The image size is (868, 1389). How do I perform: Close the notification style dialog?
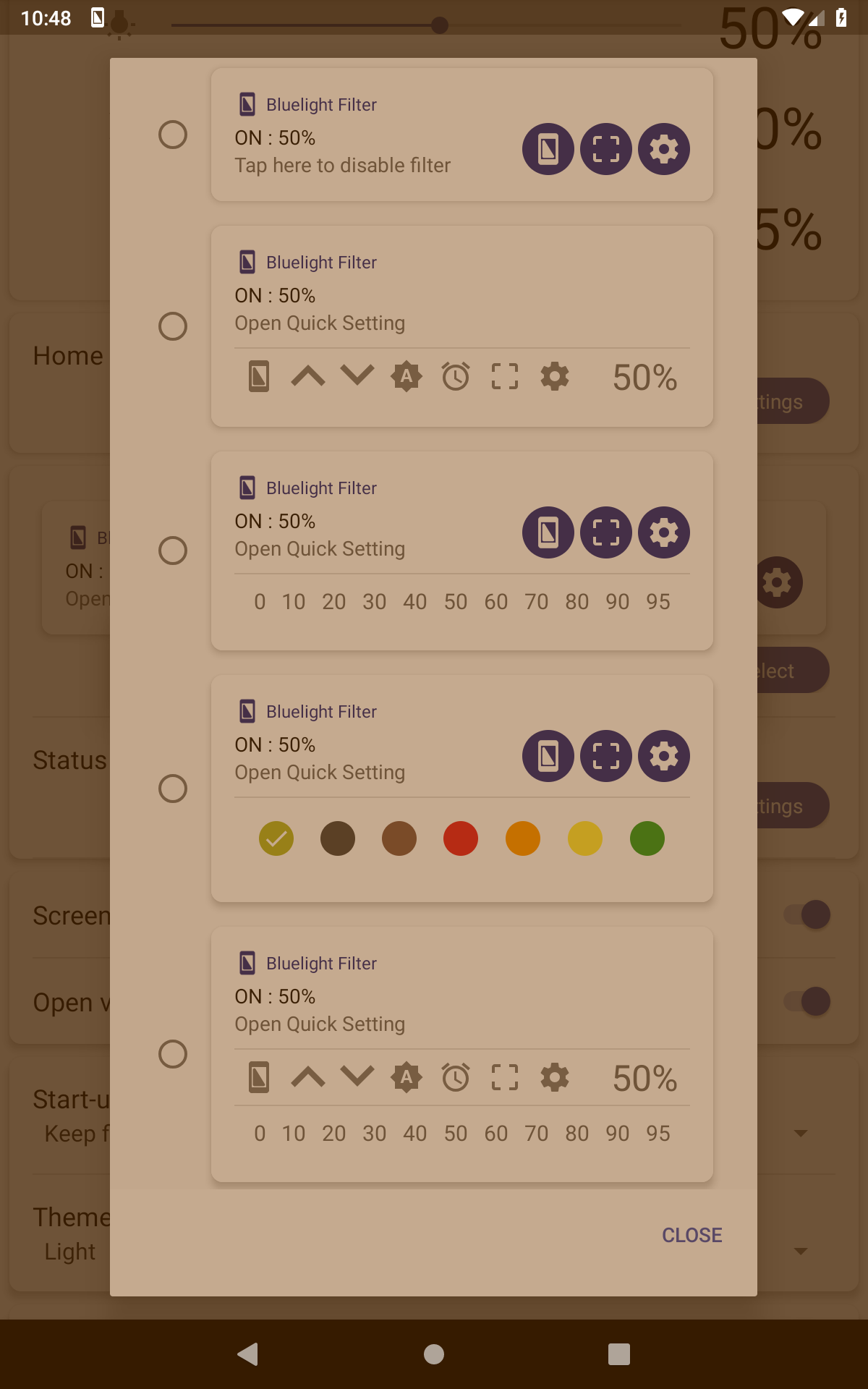coord(692,1235)
